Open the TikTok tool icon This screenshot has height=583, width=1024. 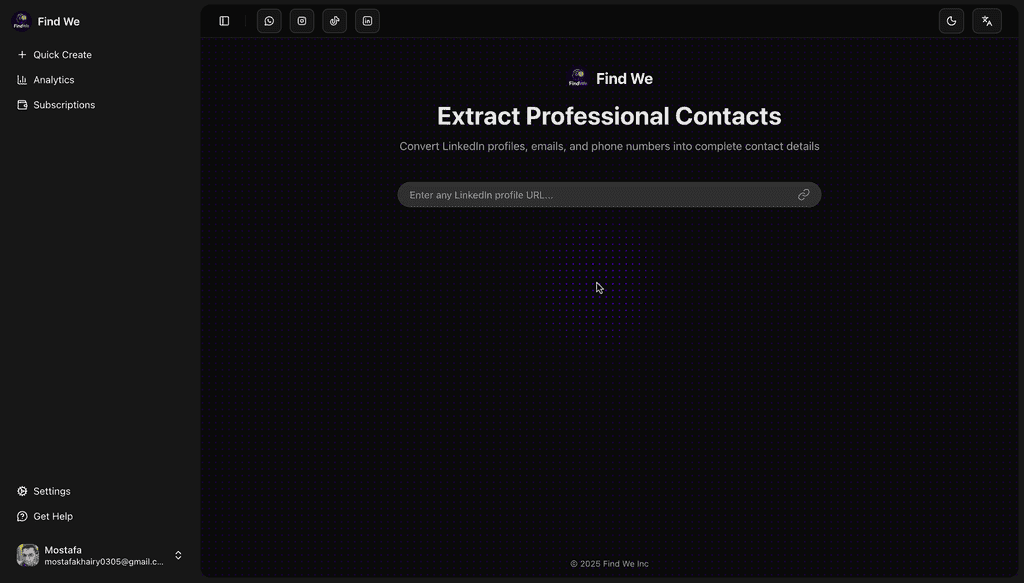[334, 21]
